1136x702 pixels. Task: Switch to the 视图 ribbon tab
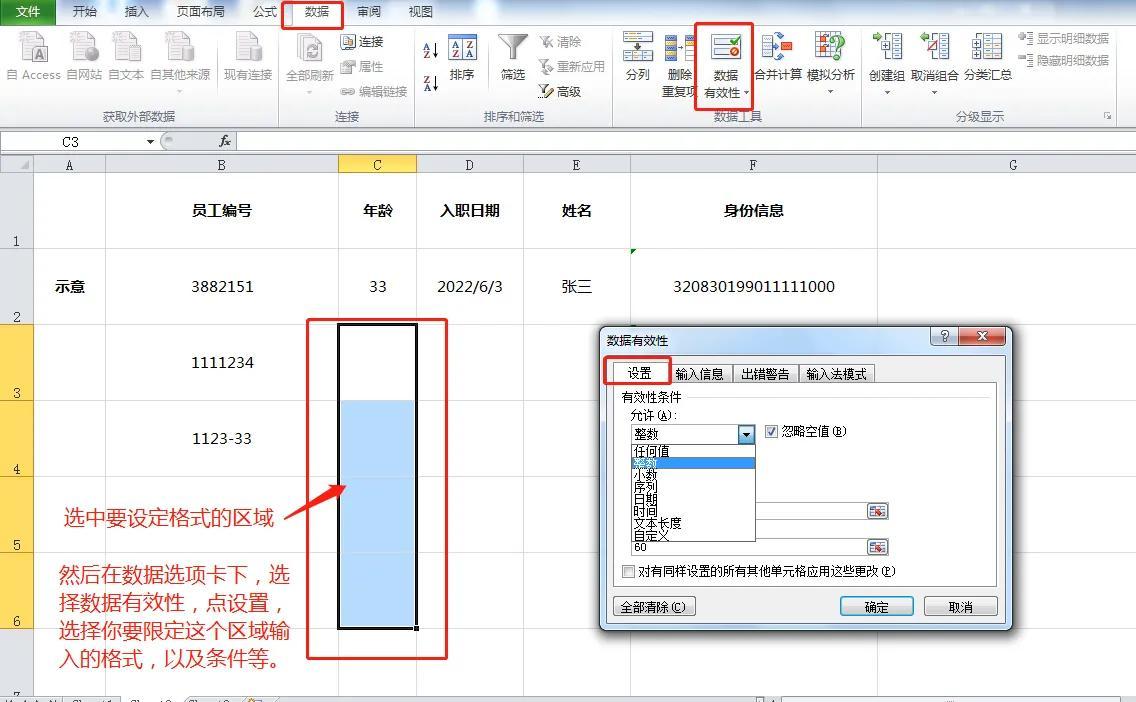coord(420,12)
